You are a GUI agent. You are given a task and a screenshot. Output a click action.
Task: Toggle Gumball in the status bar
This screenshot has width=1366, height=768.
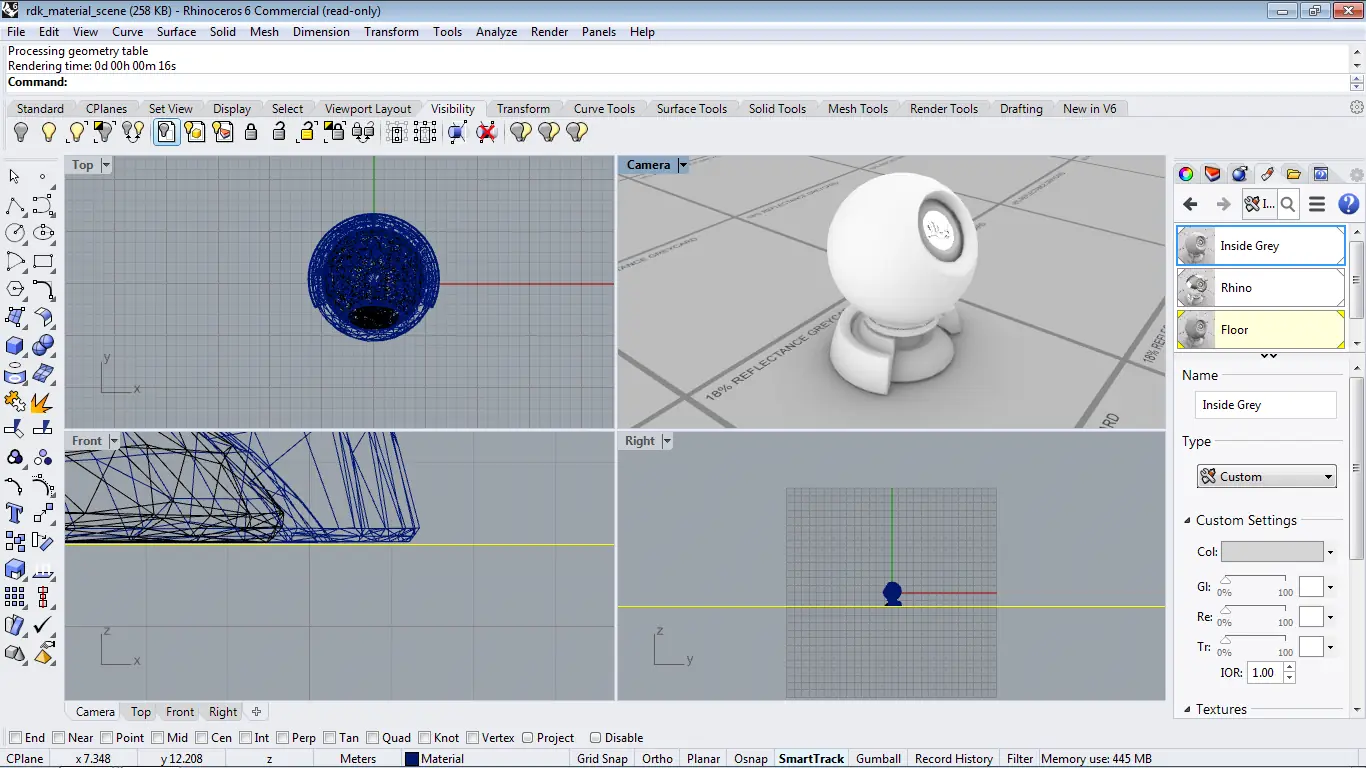(878, 759)
